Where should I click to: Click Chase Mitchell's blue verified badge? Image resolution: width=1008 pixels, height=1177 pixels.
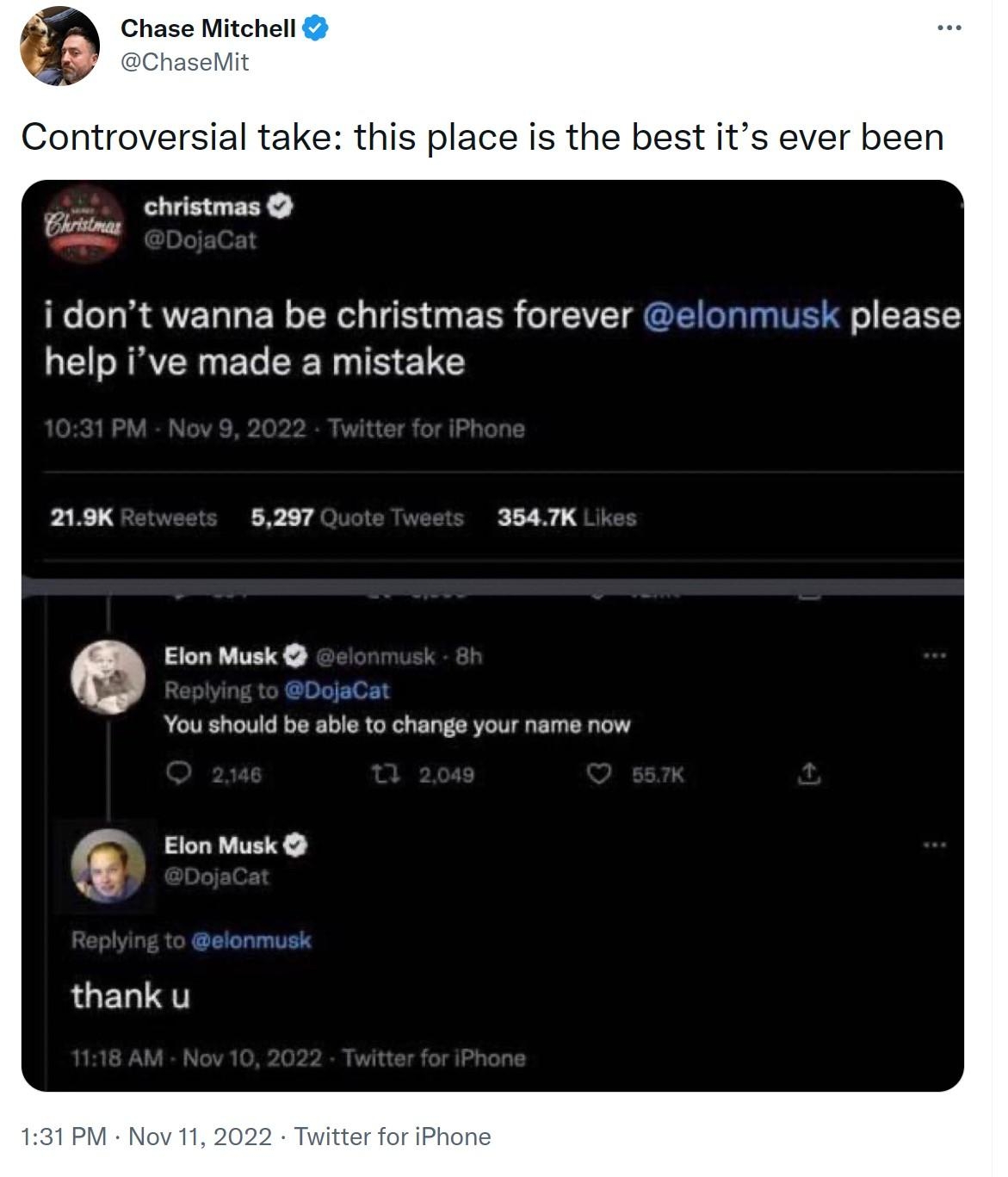315,28
